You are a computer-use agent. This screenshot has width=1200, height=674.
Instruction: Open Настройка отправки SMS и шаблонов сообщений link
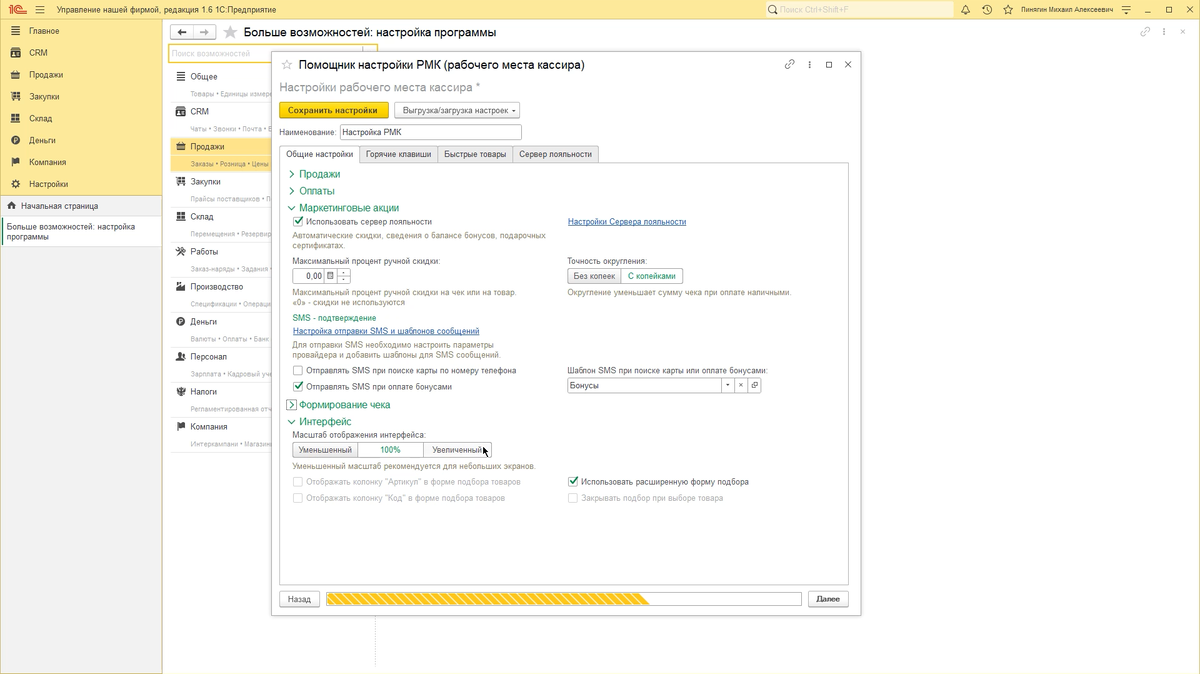(386, 331)
